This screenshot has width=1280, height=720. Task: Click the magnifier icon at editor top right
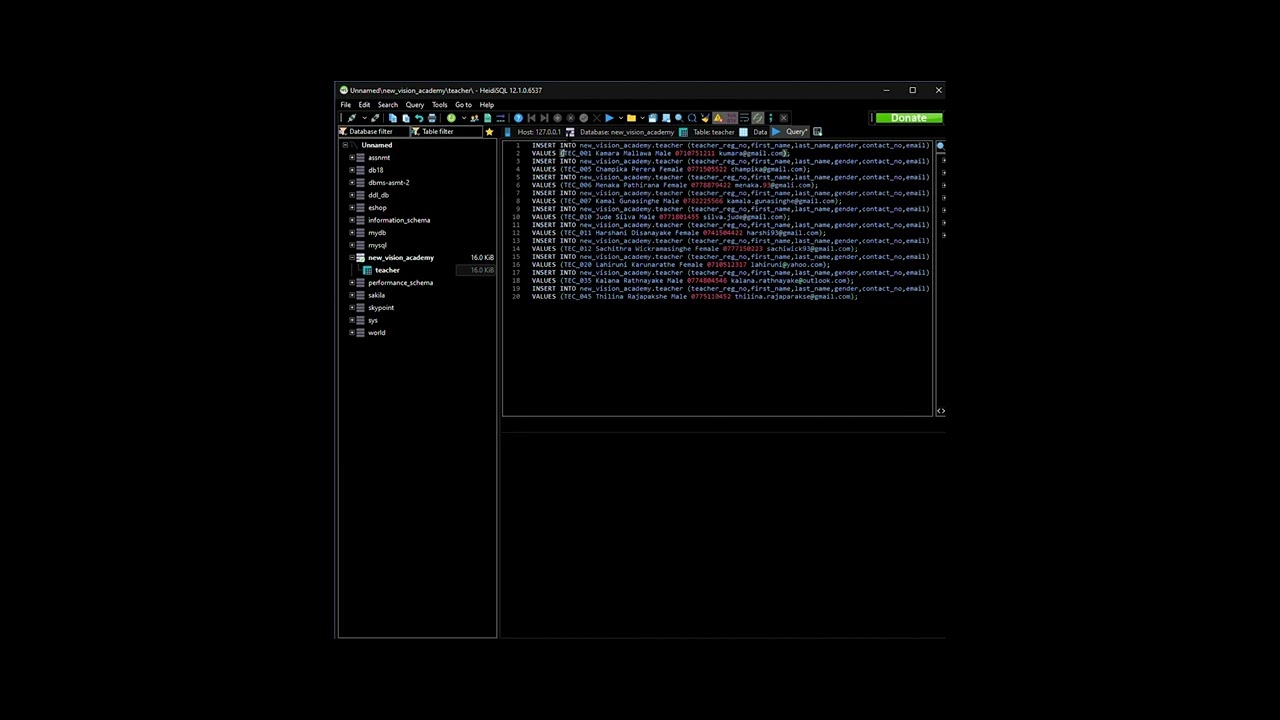[x=940, y=146]
